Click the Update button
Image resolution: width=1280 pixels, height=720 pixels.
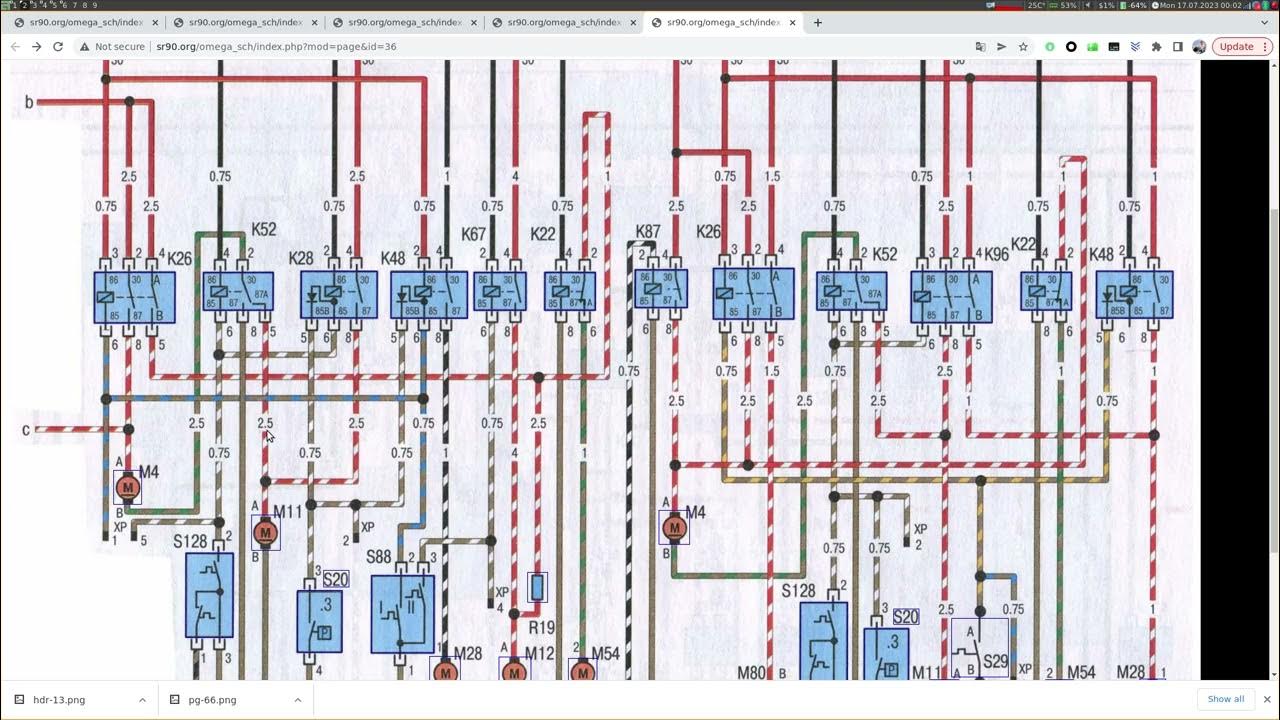1236,46
